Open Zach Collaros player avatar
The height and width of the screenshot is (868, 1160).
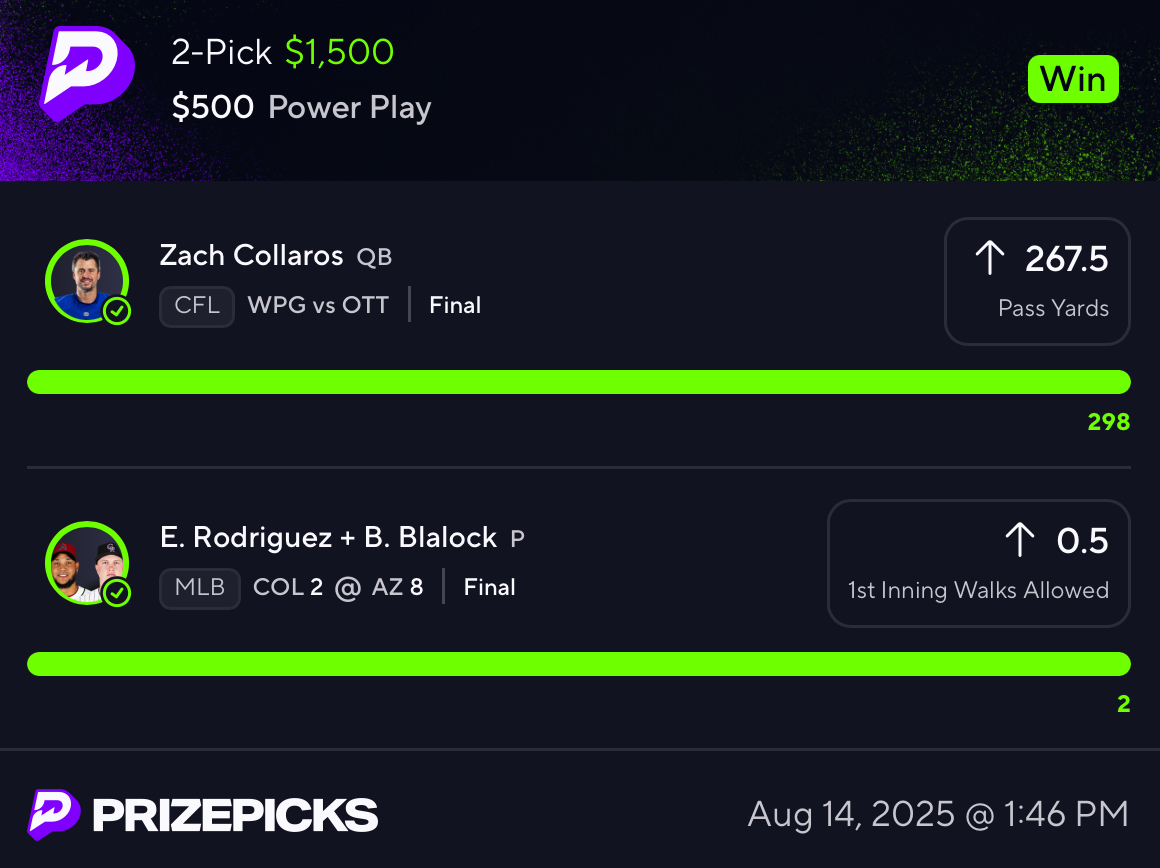point(87,281)
